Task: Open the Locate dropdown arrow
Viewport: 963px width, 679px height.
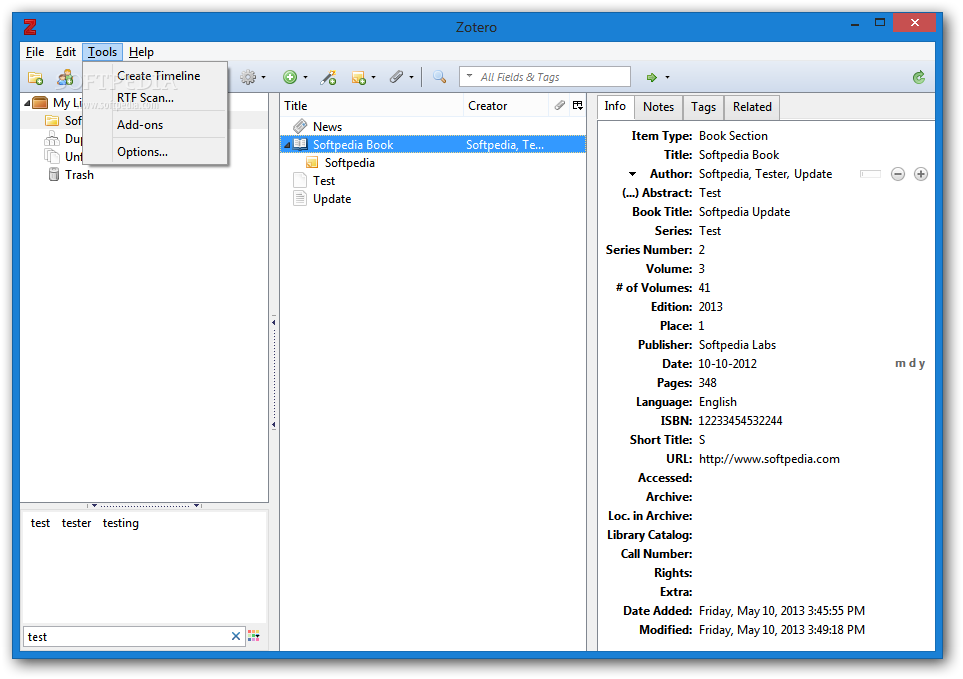Action: [668, 77]
